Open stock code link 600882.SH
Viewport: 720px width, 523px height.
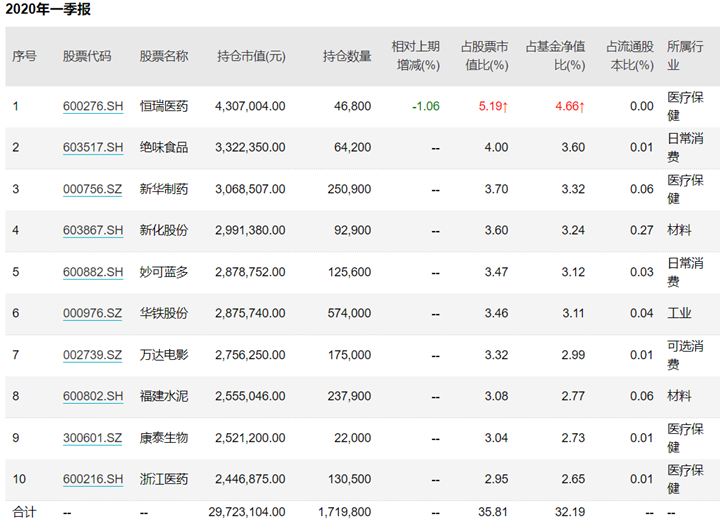point(93,272)
